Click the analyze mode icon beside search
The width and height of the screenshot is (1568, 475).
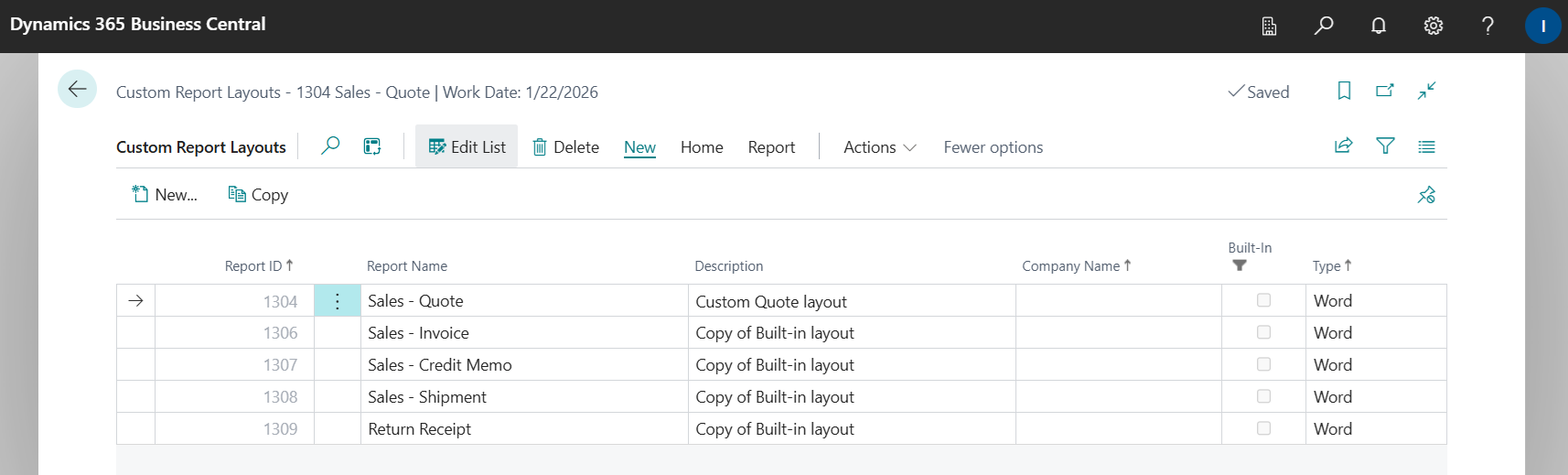(372, 146)
